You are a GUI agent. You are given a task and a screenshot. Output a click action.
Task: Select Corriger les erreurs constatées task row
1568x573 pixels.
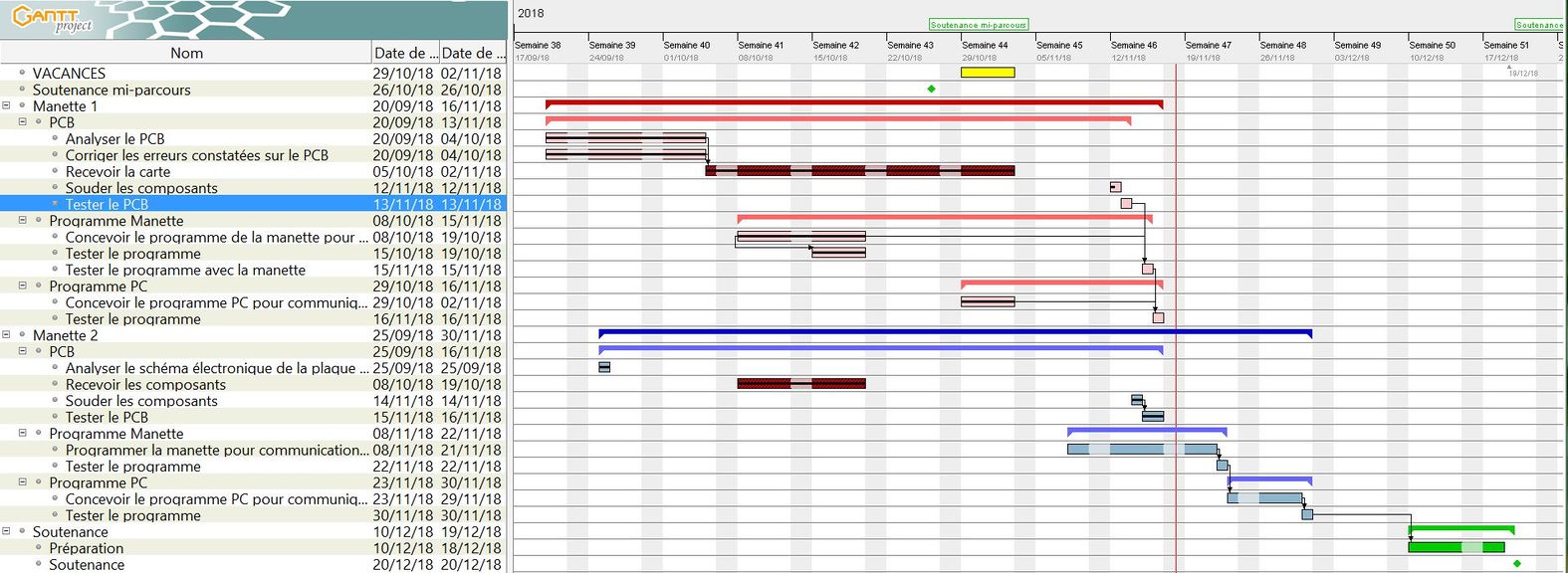pyautogui.click(x=196, y=155)
